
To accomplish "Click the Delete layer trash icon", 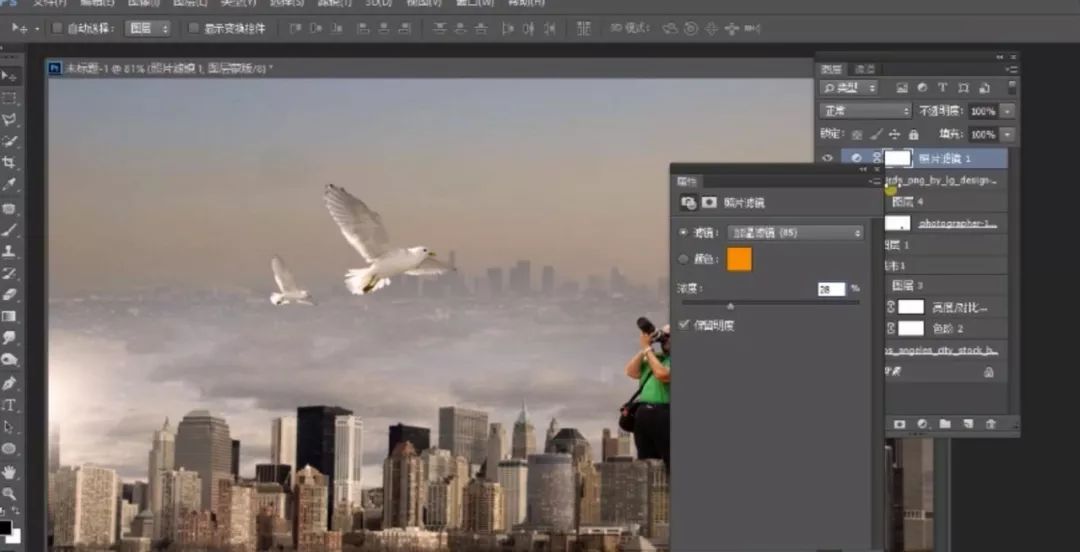I will click(991, 424).
